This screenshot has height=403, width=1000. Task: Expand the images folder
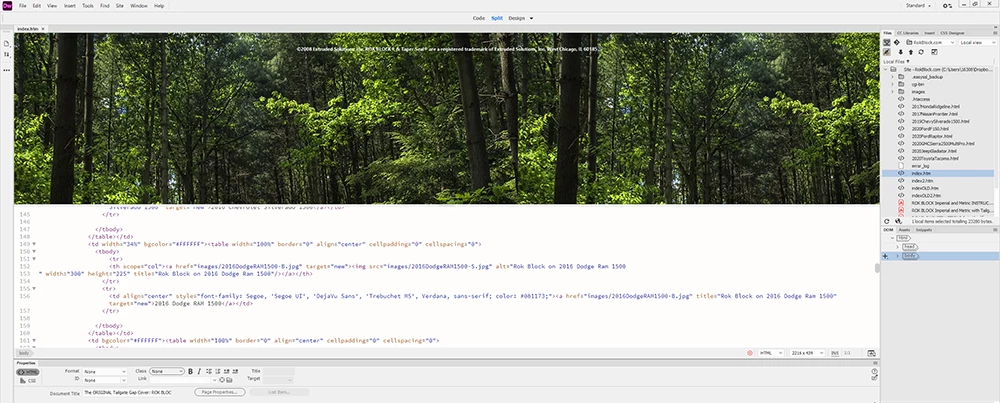(893, 92)
